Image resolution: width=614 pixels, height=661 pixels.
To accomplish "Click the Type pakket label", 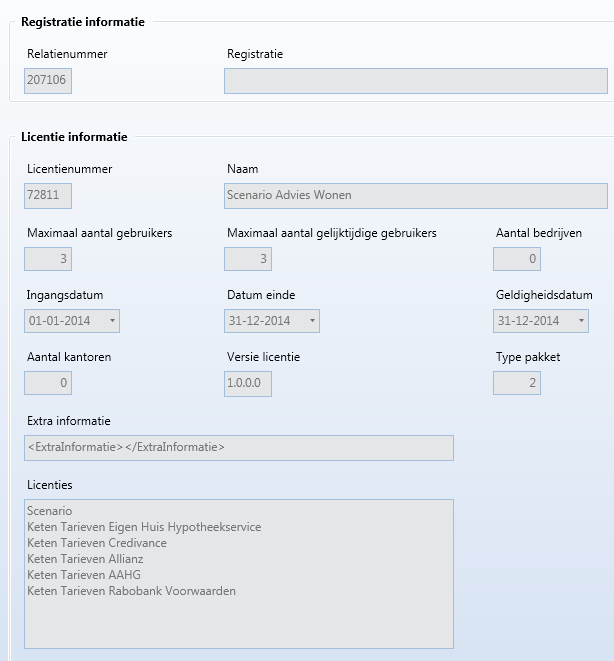I will [x=528, y=357].
